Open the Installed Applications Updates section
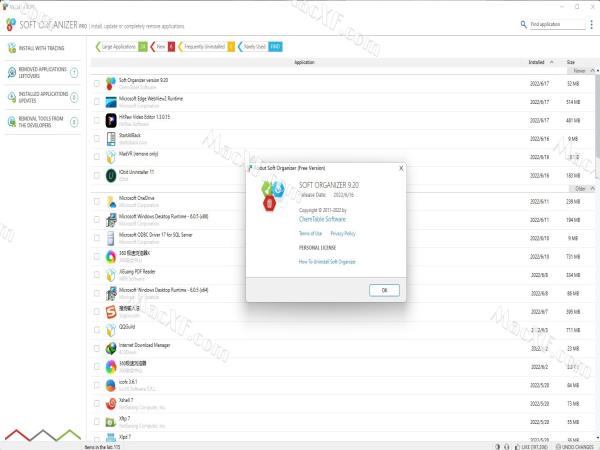 point(42,97)
